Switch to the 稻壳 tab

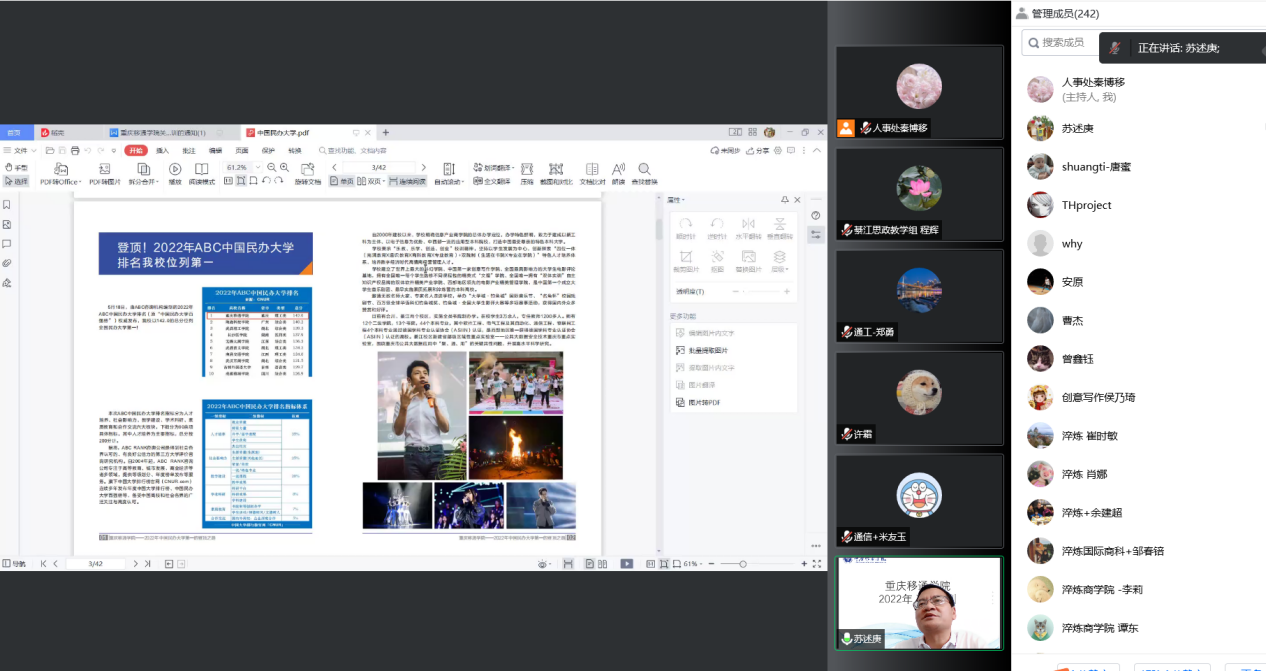53,132
